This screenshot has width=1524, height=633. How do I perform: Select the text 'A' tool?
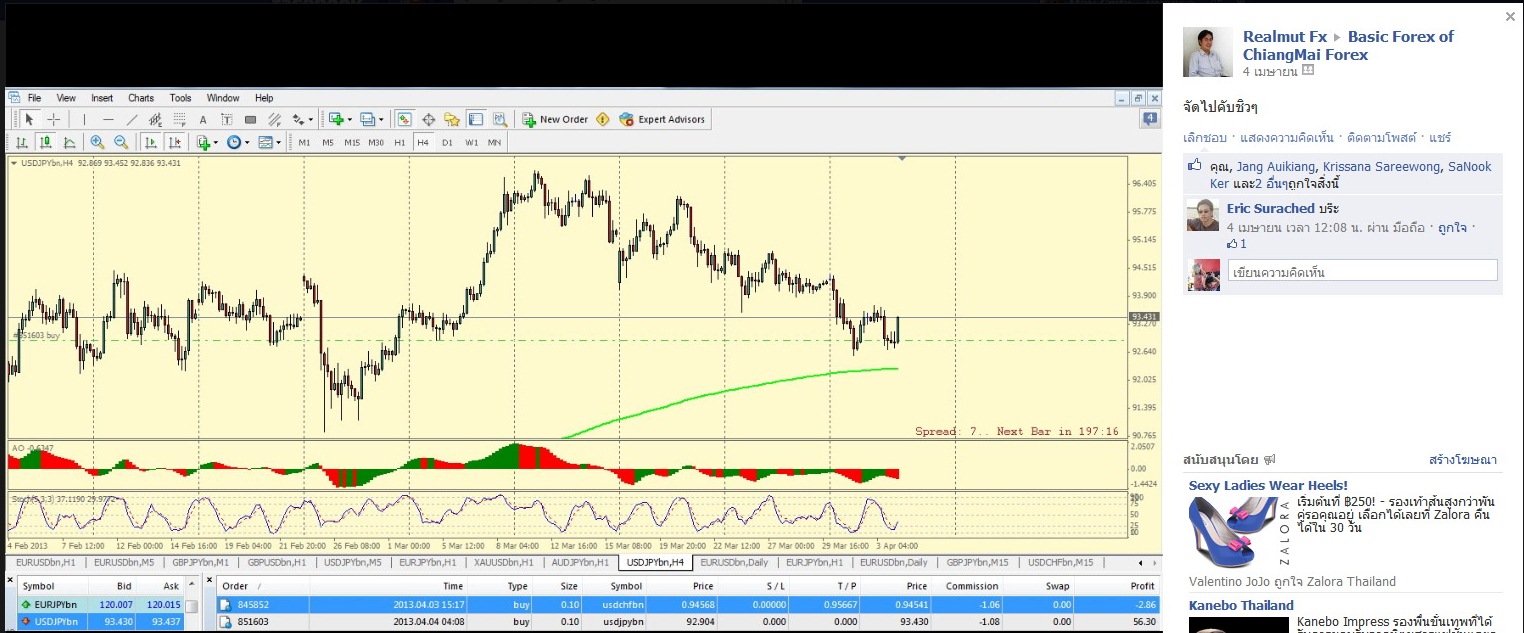coord(203,119)
